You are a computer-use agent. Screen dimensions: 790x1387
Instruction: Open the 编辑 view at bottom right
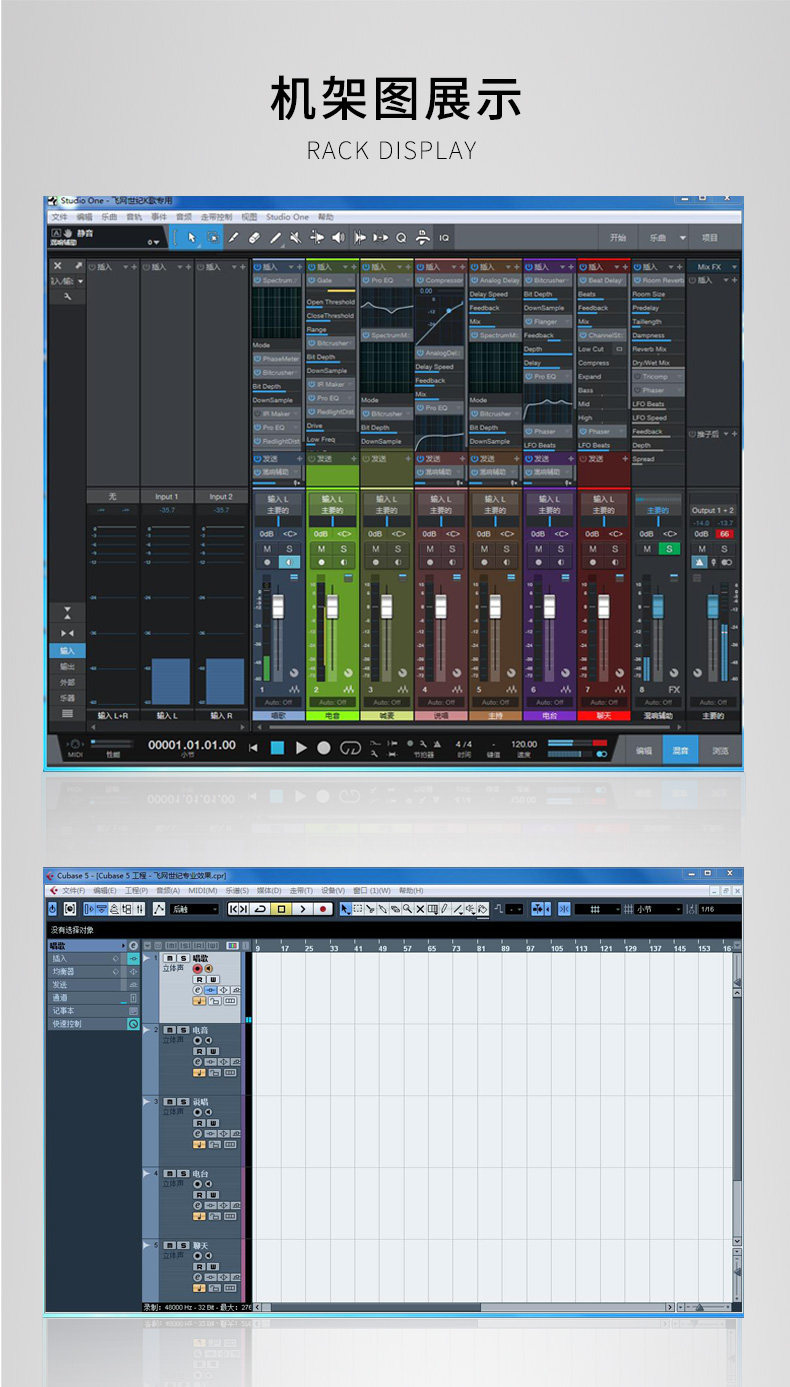[644, 750]
